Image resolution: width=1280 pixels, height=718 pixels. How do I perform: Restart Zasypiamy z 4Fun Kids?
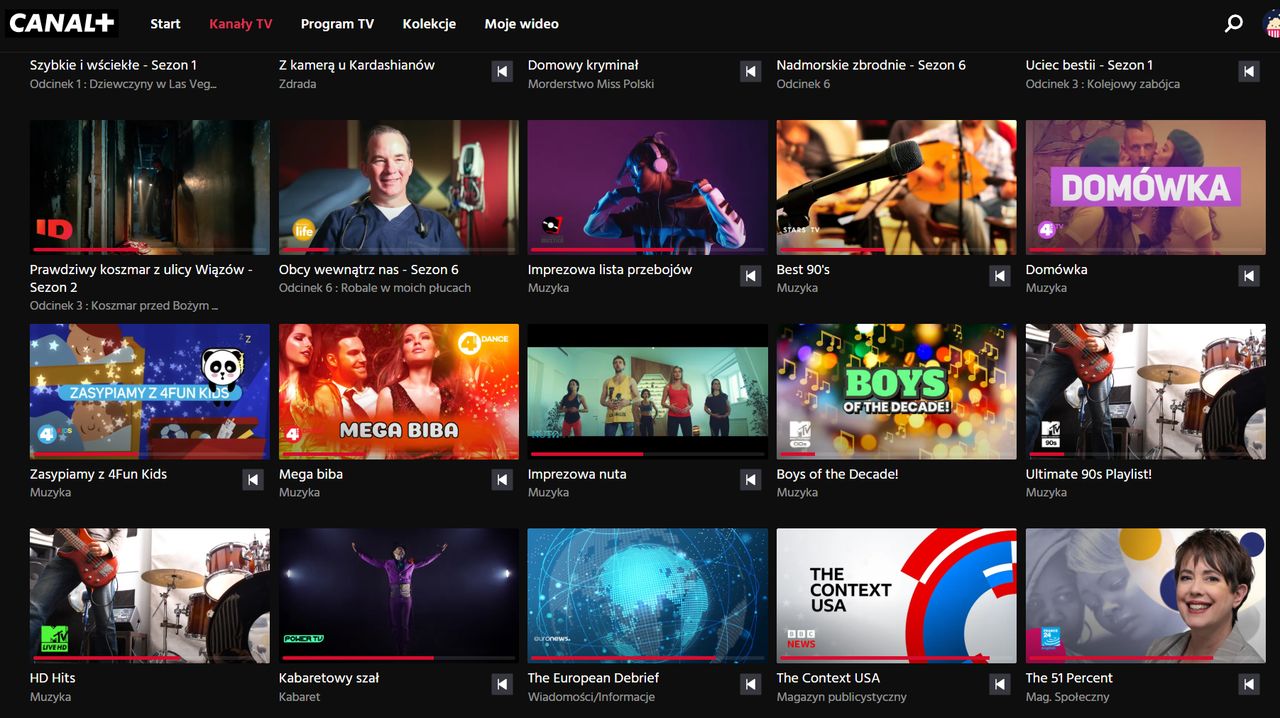pyautogui.click(x=253, y=481)
